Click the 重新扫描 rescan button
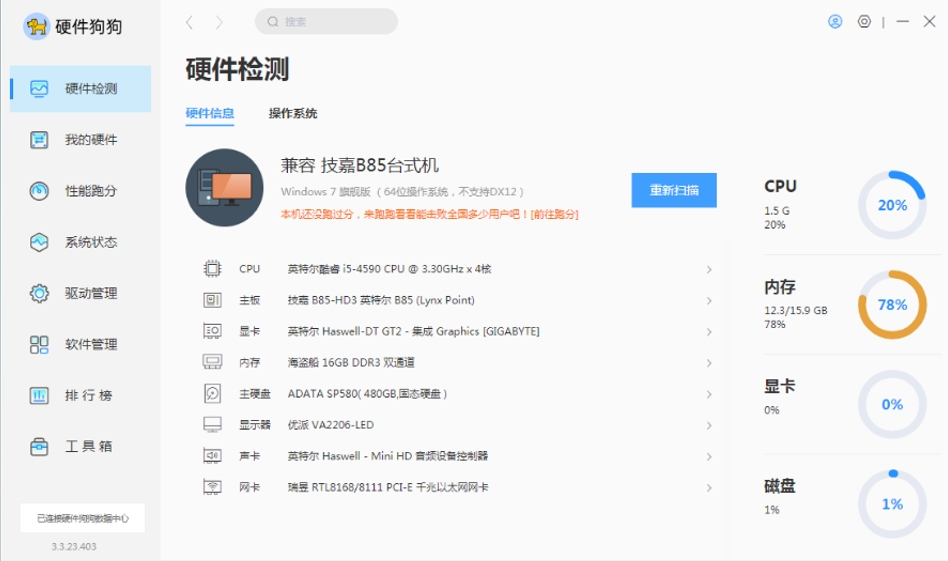Screen dimensions: 948x561 click(x=674, y=190)
